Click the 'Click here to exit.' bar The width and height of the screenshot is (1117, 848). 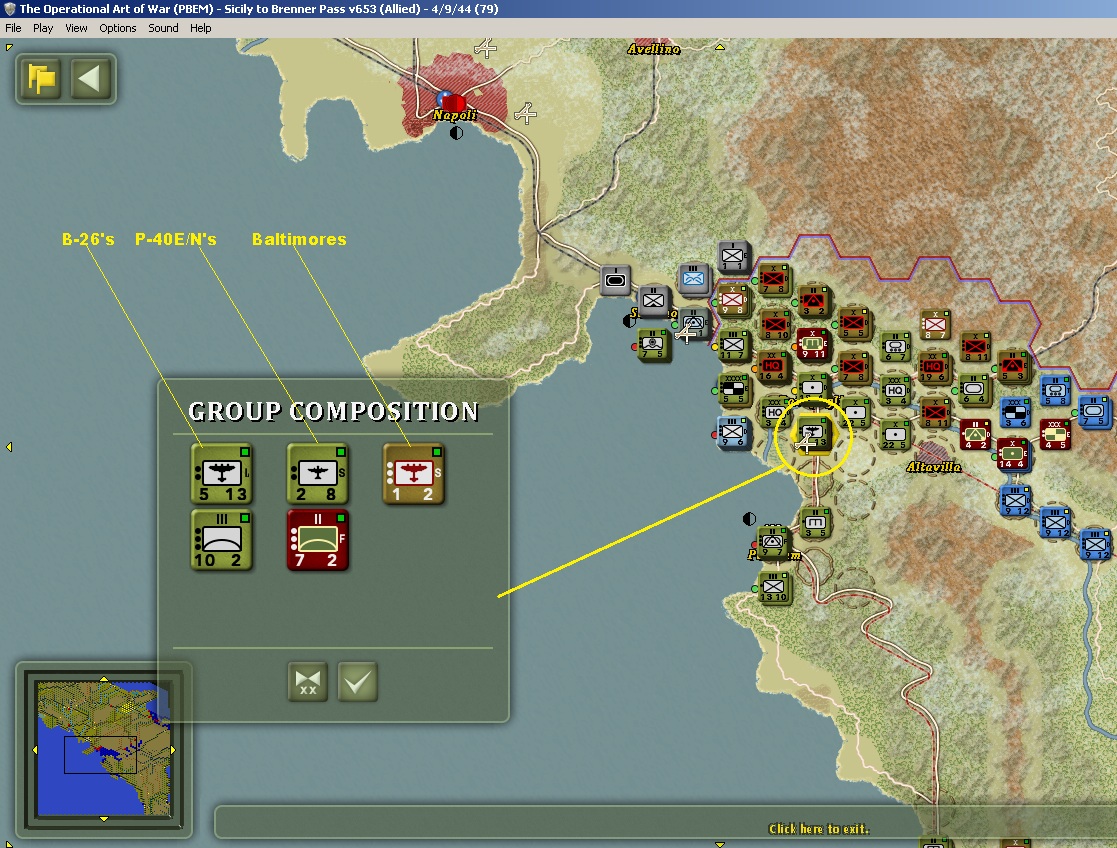[x=819, y=829]
